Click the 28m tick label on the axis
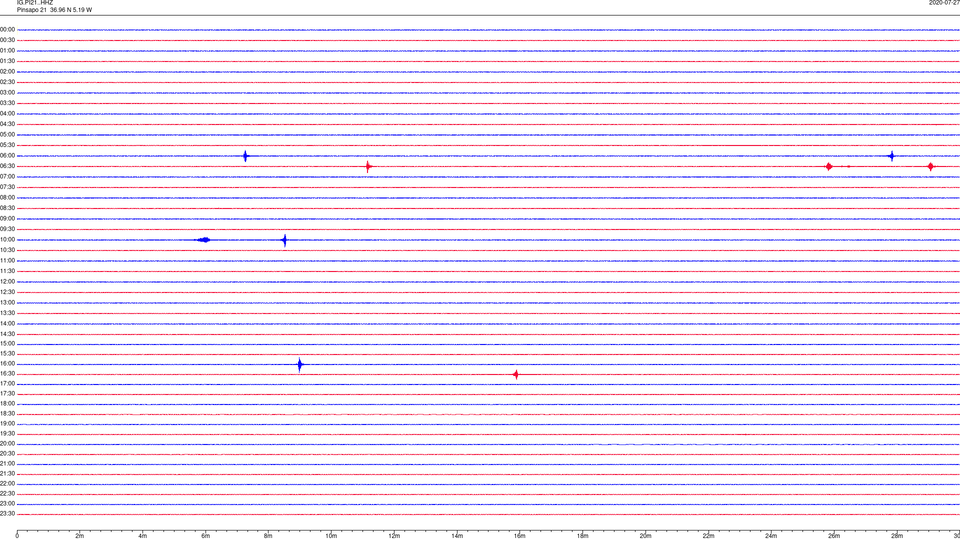 897,536
